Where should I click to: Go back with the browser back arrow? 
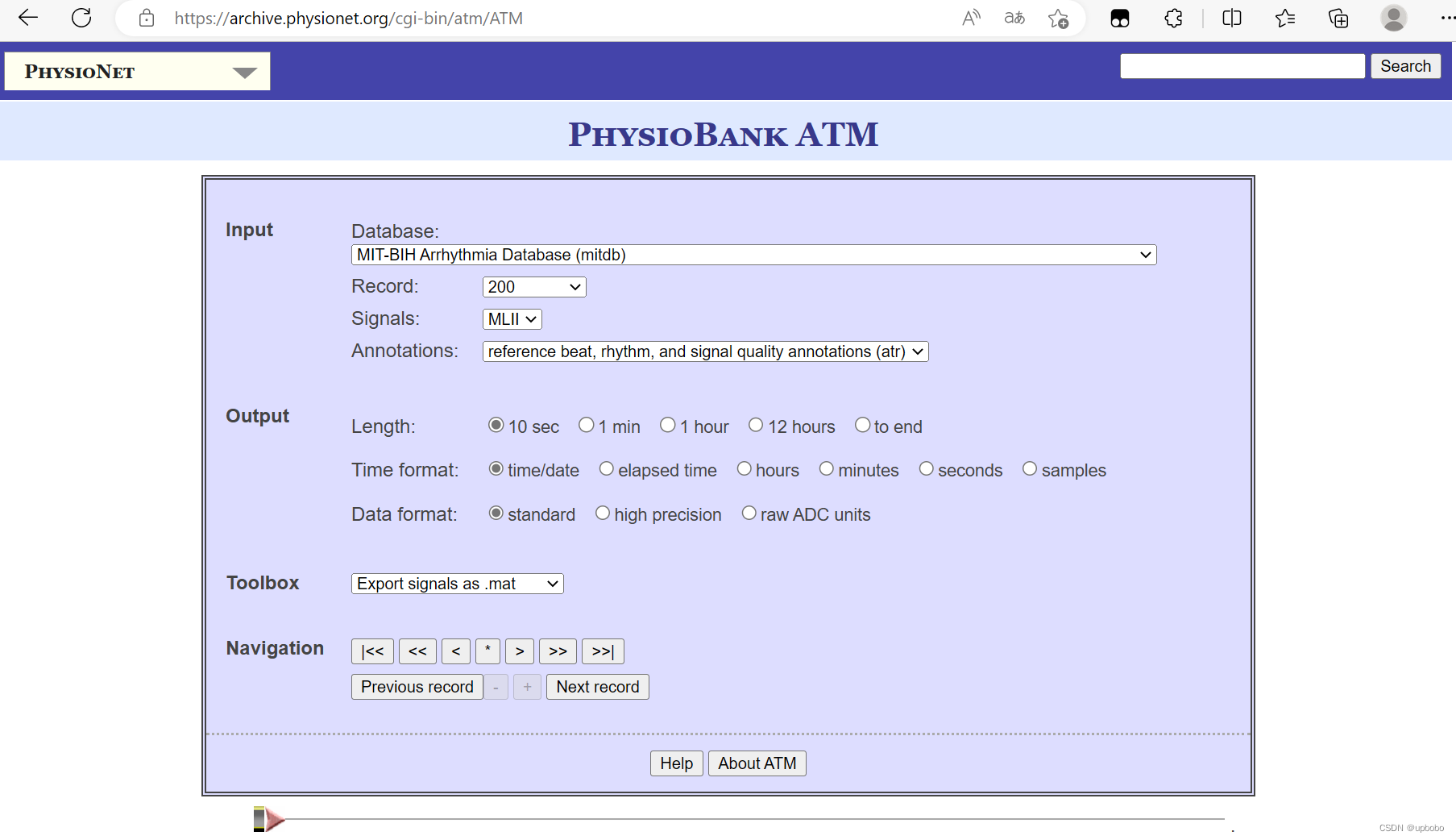coord(28,18)
